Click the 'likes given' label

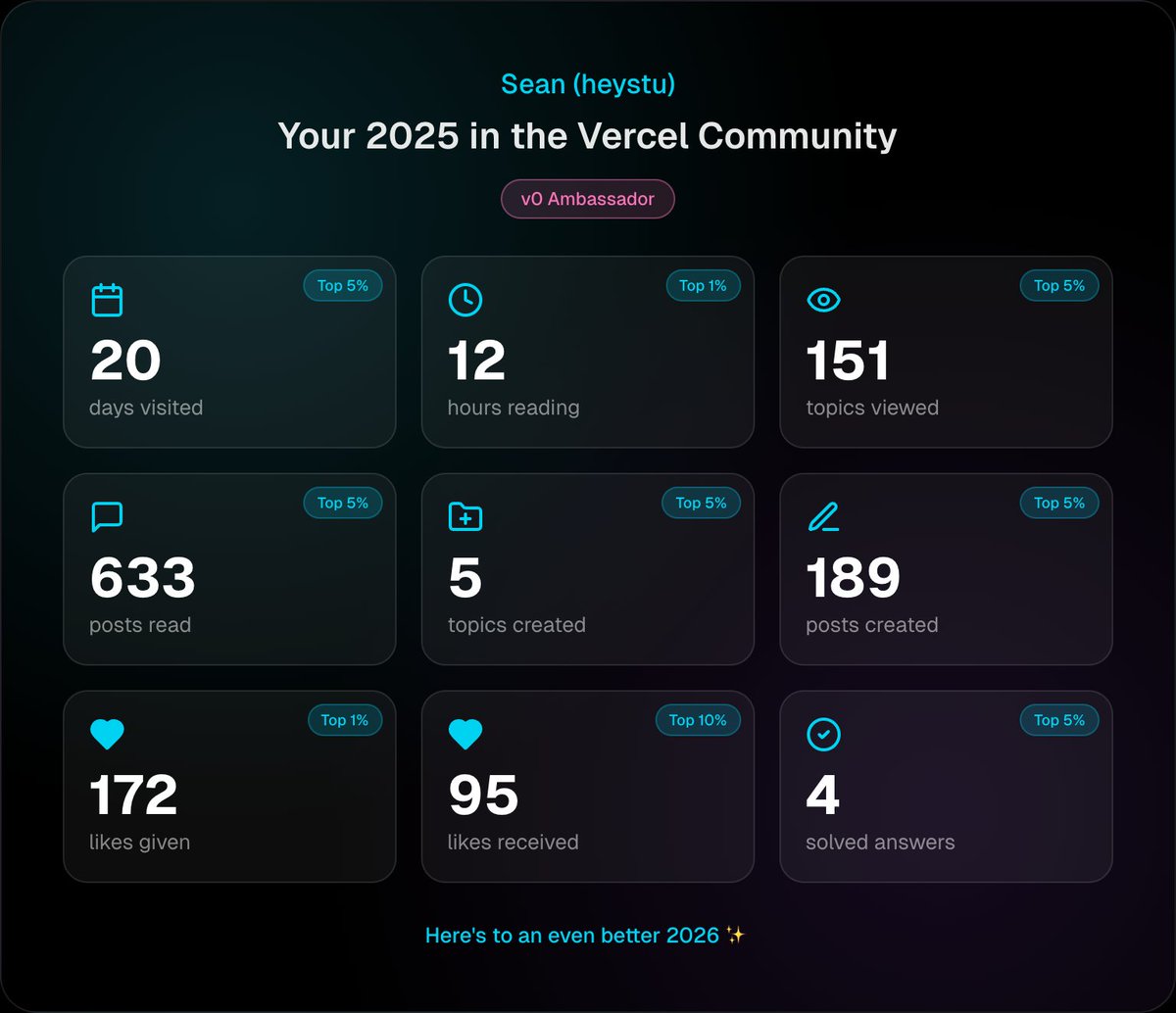(140, 843)
